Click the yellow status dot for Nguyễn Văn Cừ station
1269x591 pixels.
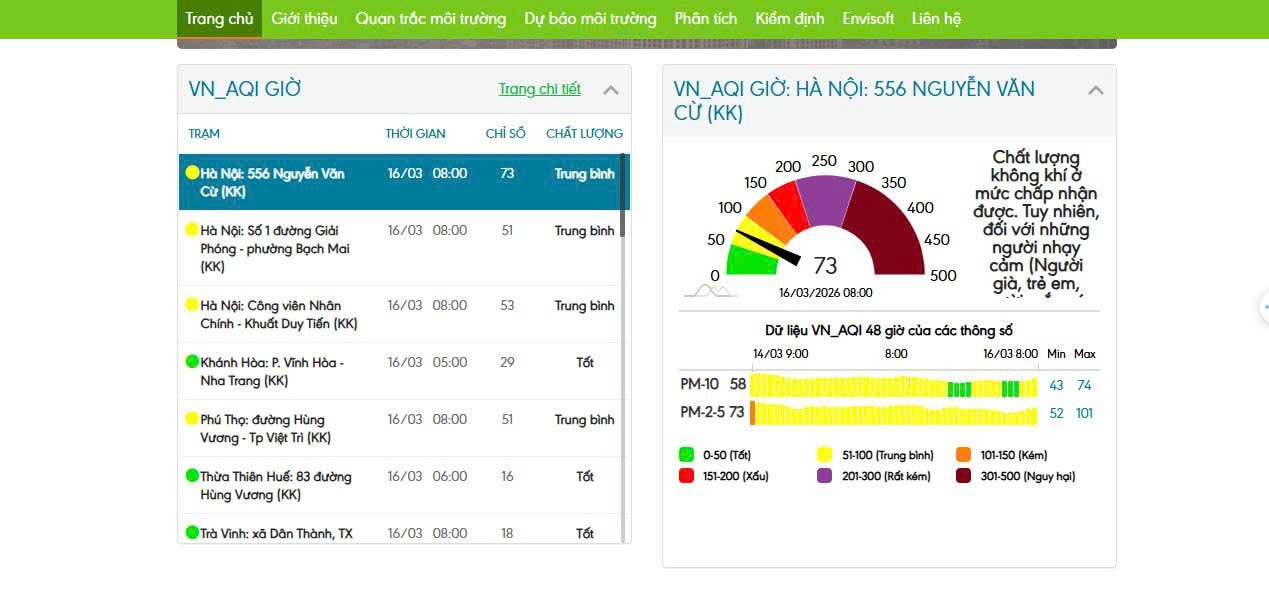(192, 172)
